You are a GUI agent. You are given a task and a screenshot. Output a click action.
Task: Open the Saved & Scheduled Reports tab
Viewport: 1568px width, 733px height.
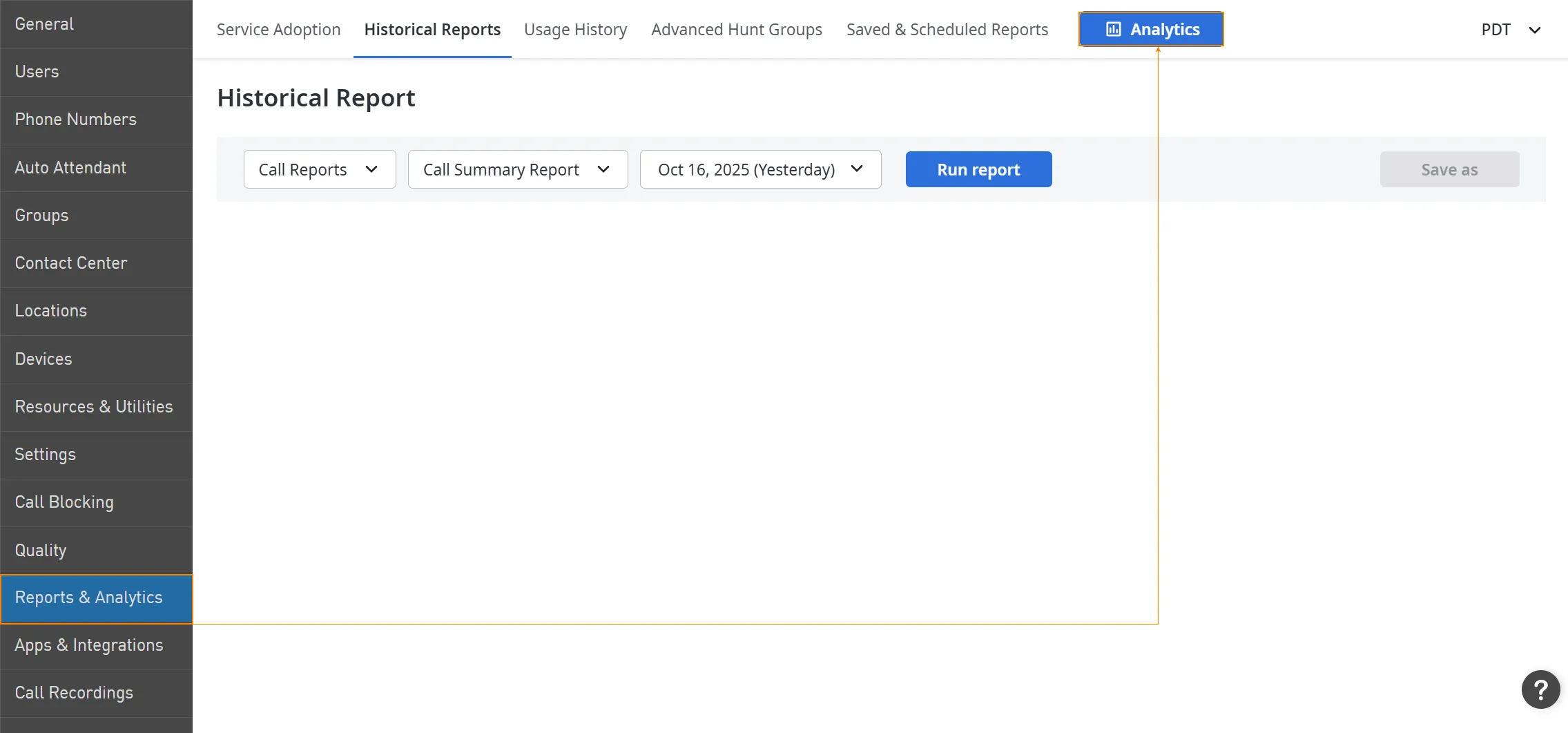[x=947, y=30]
